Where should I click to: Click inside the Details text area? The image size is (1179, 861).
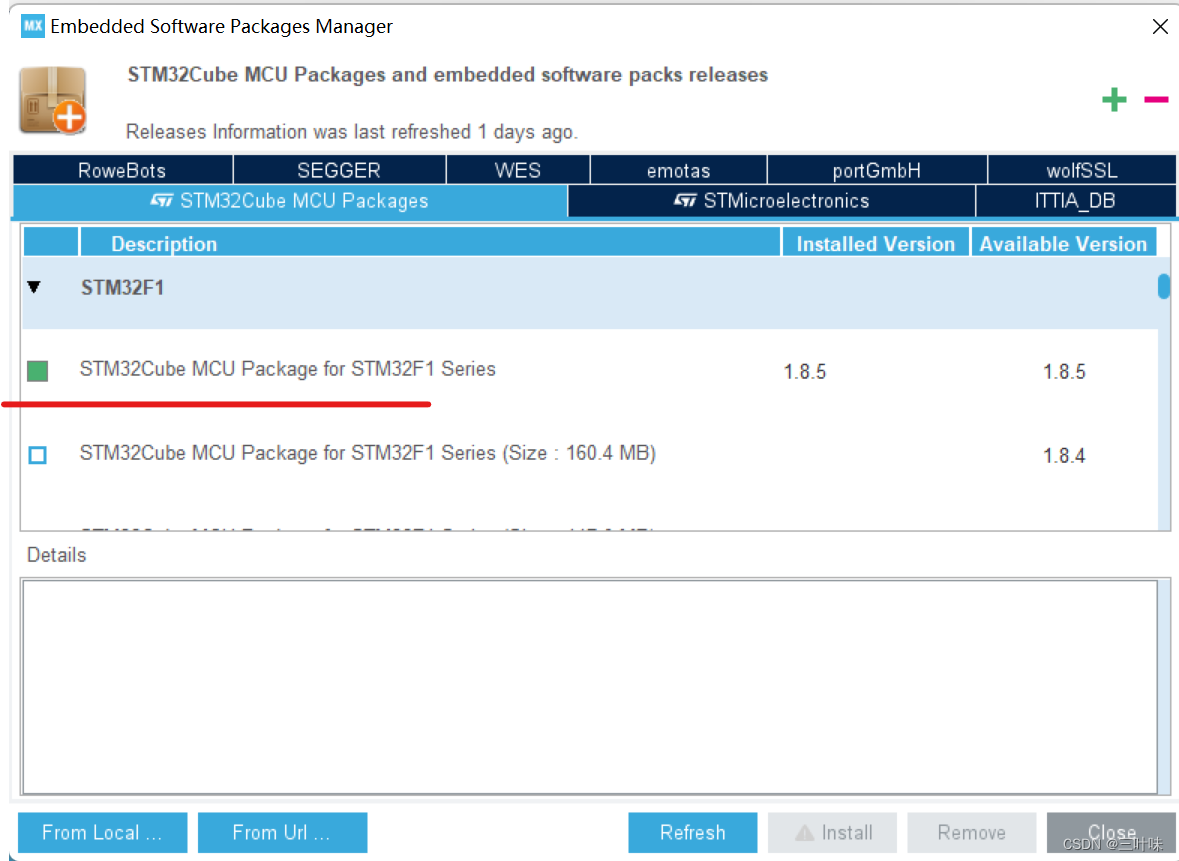pyautogui.click(x=590, y=687)
